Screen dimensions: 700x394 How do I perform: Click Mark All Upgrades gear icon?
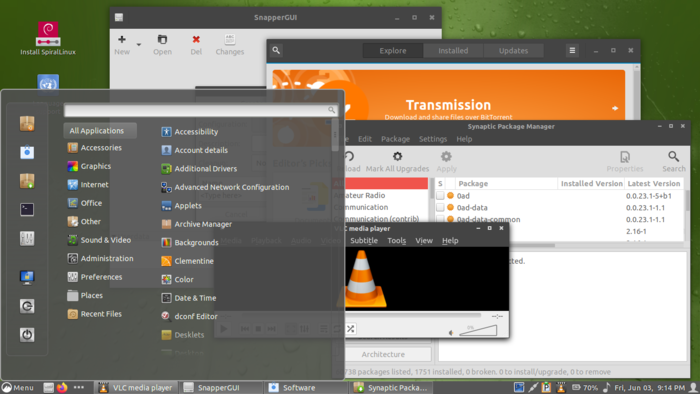[x=397, y=156]
